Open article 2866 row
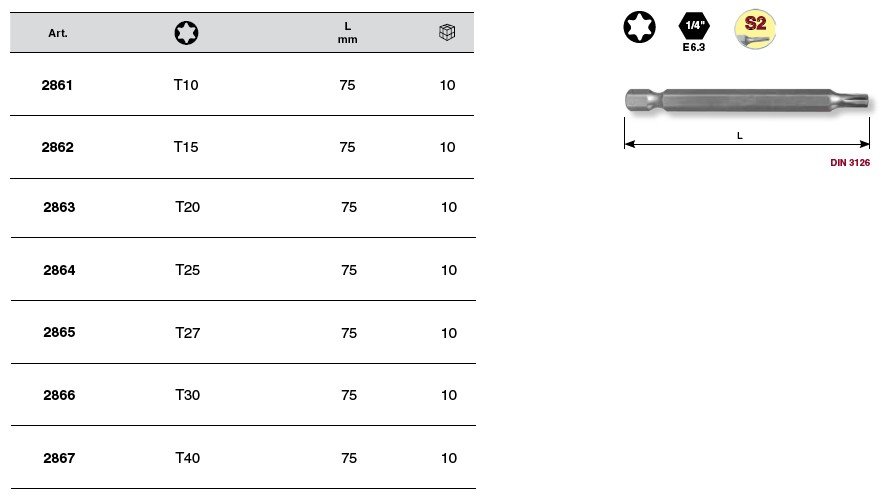 [x=59, y=395]
